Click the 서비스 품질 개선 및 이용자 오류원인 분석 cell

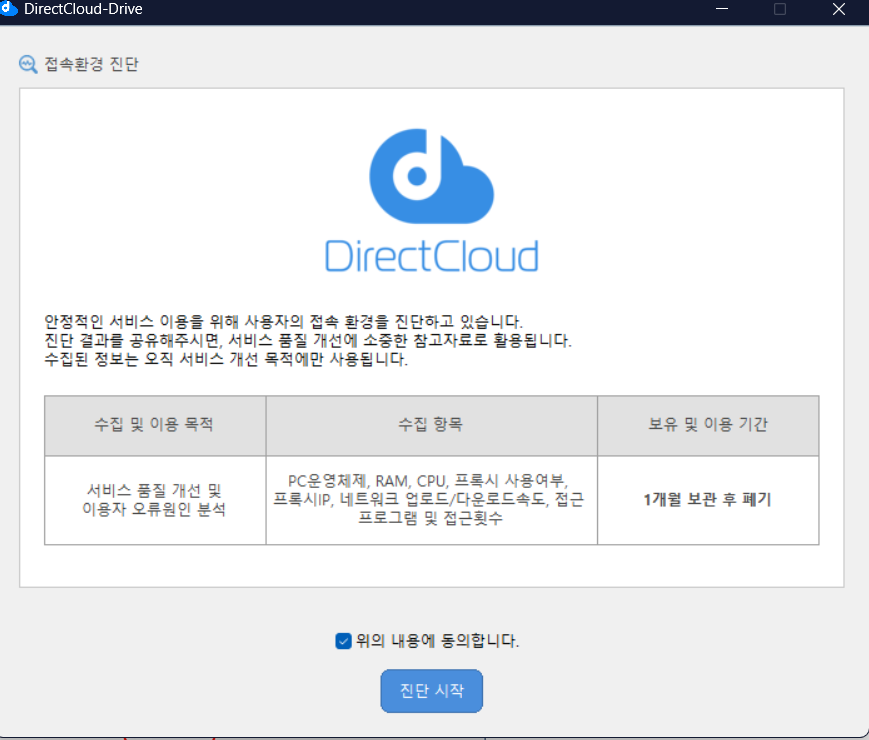pos(155,500)
